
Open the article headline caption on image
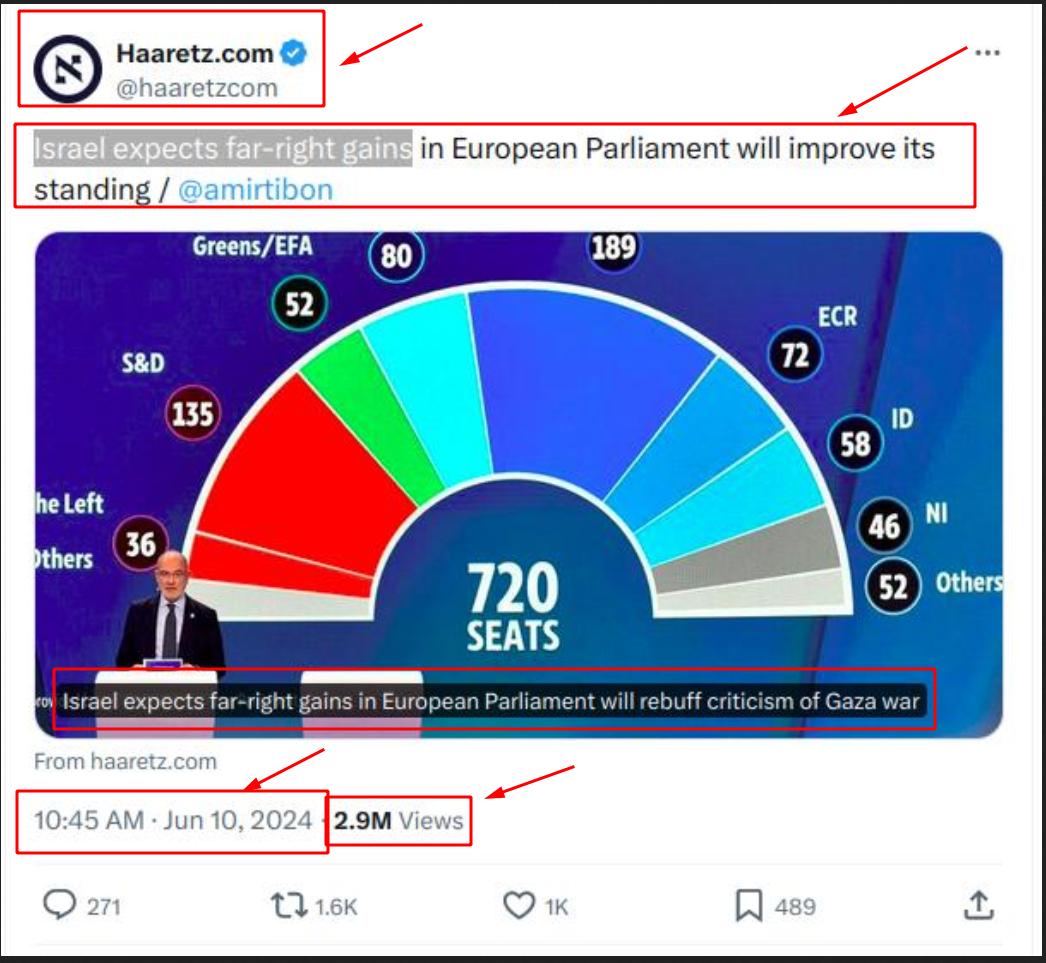490,701
